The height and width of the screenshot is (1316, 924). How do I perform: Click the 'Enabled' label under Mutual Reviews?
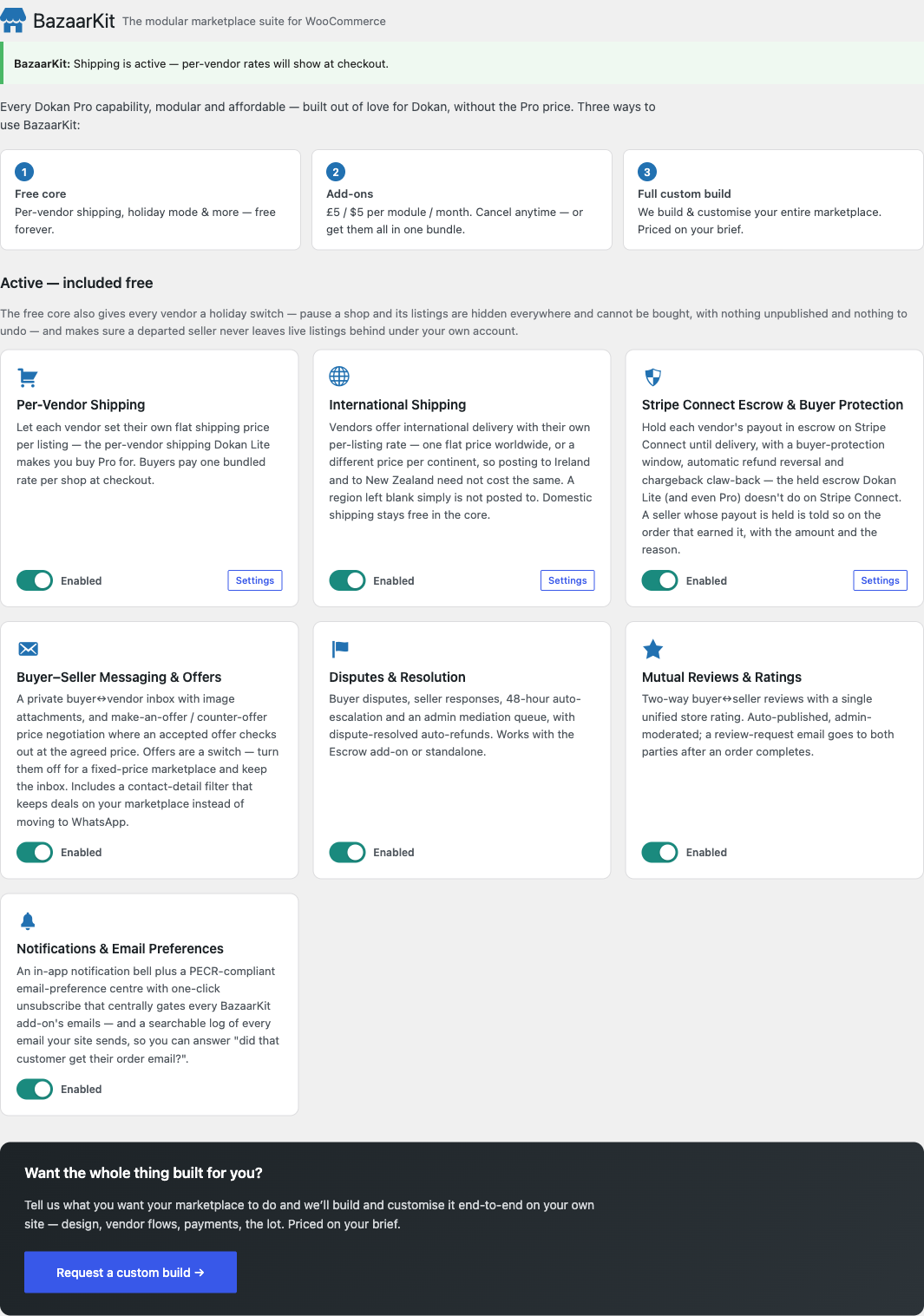[706, 852]
